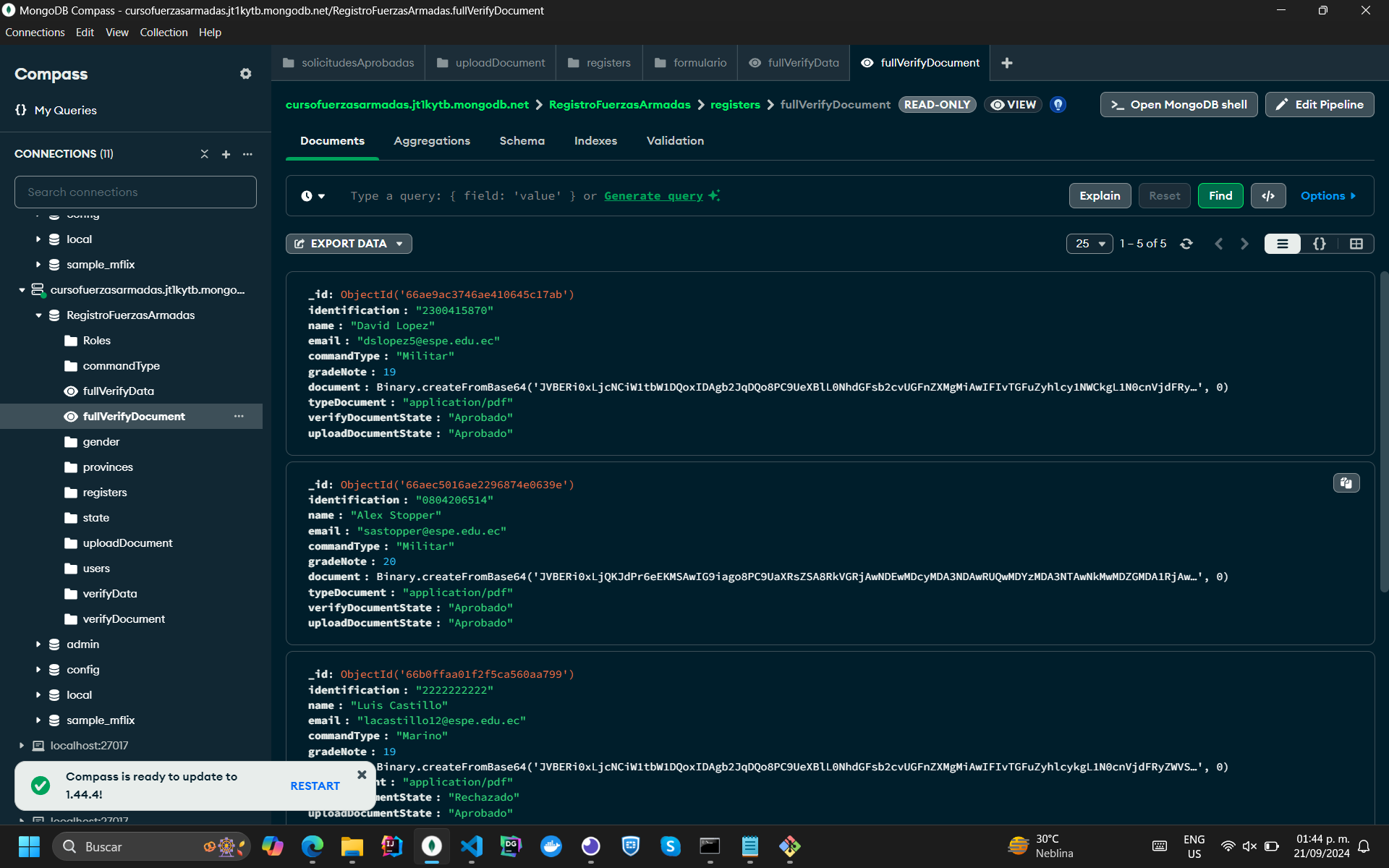Click registers breadcrumb link
Viewport: 1389px width, 868px height.
click(735, 105)
